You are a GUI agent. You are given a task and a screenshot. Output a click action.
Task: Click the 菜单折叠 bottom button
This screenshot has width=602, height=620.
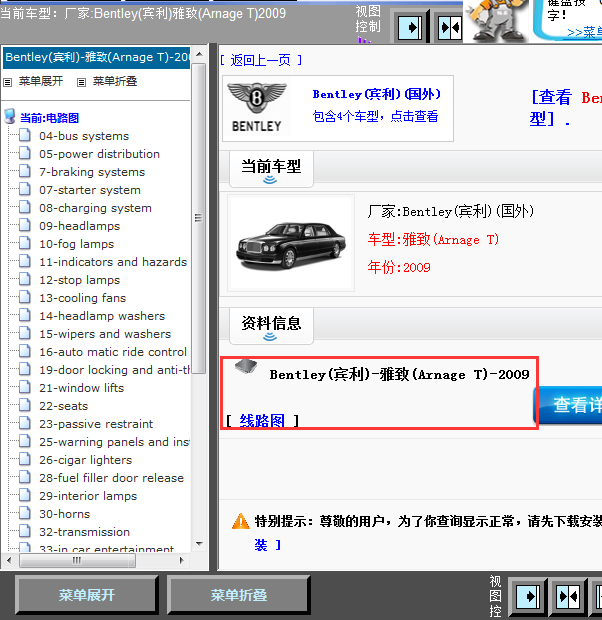point(239,595)
